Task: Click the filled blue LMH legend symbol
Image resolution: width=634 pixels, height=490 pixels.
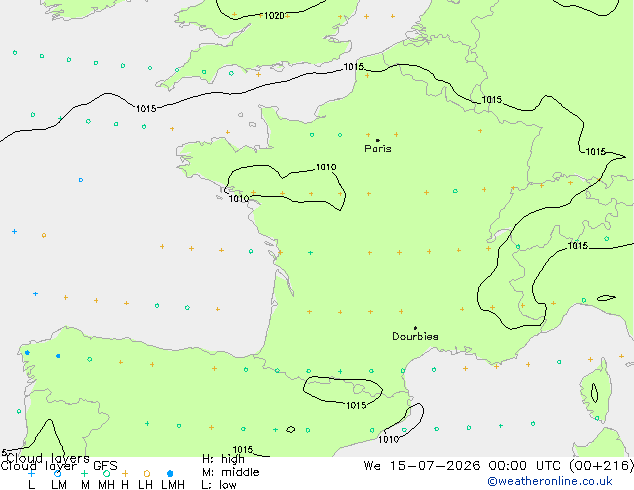Action: 170,473
